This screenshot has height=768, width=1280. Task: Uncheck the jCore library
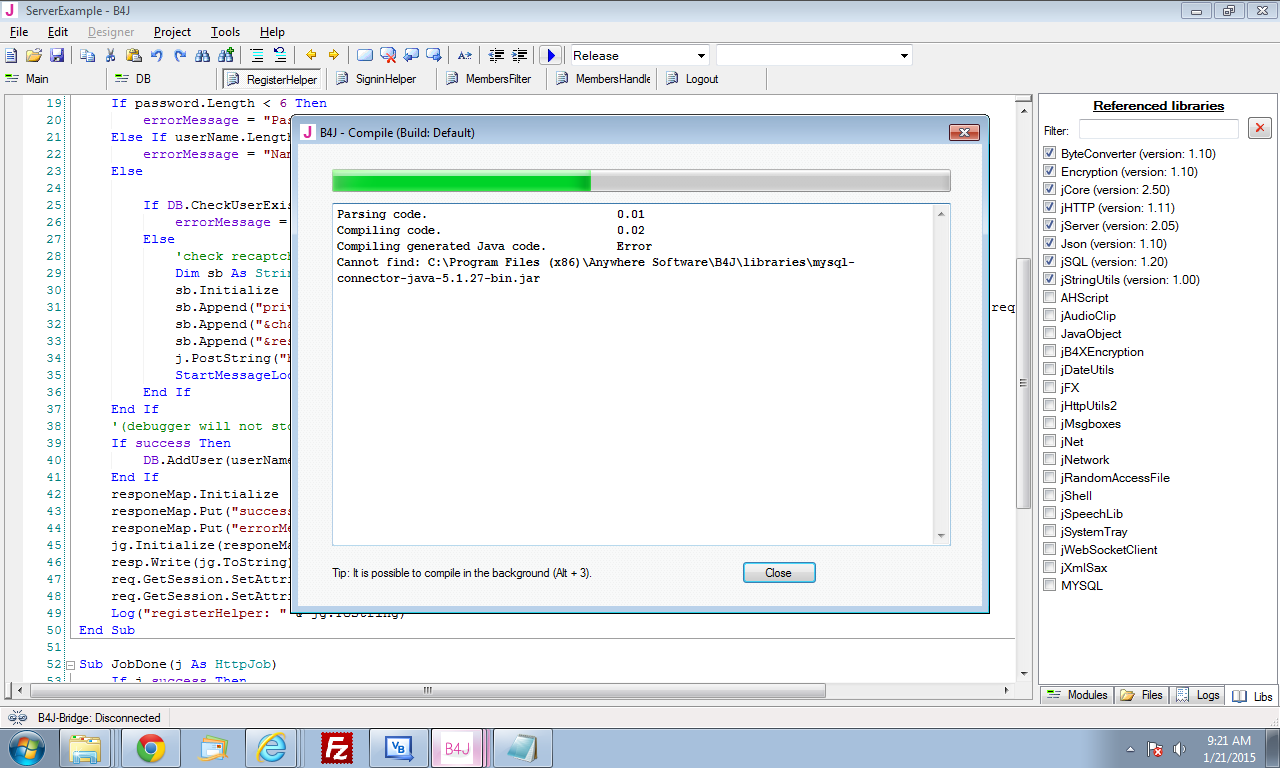1049,190
